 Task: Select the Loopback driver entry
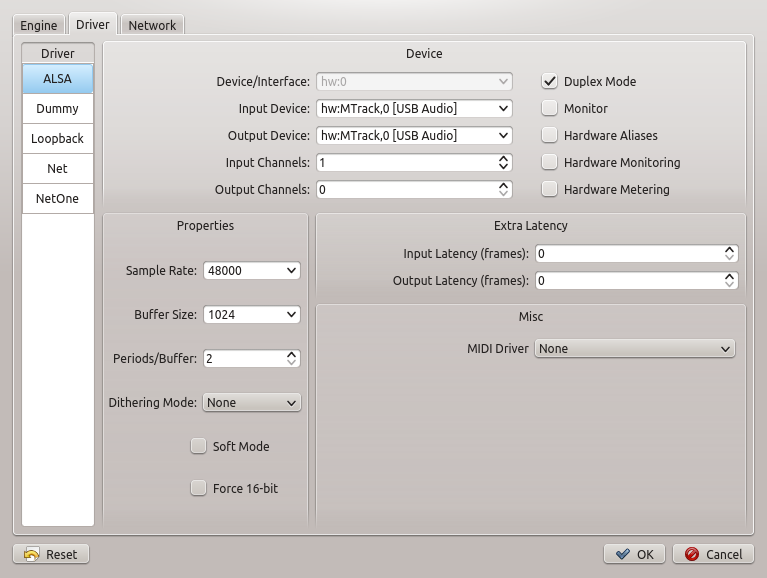tap(57, 138)
